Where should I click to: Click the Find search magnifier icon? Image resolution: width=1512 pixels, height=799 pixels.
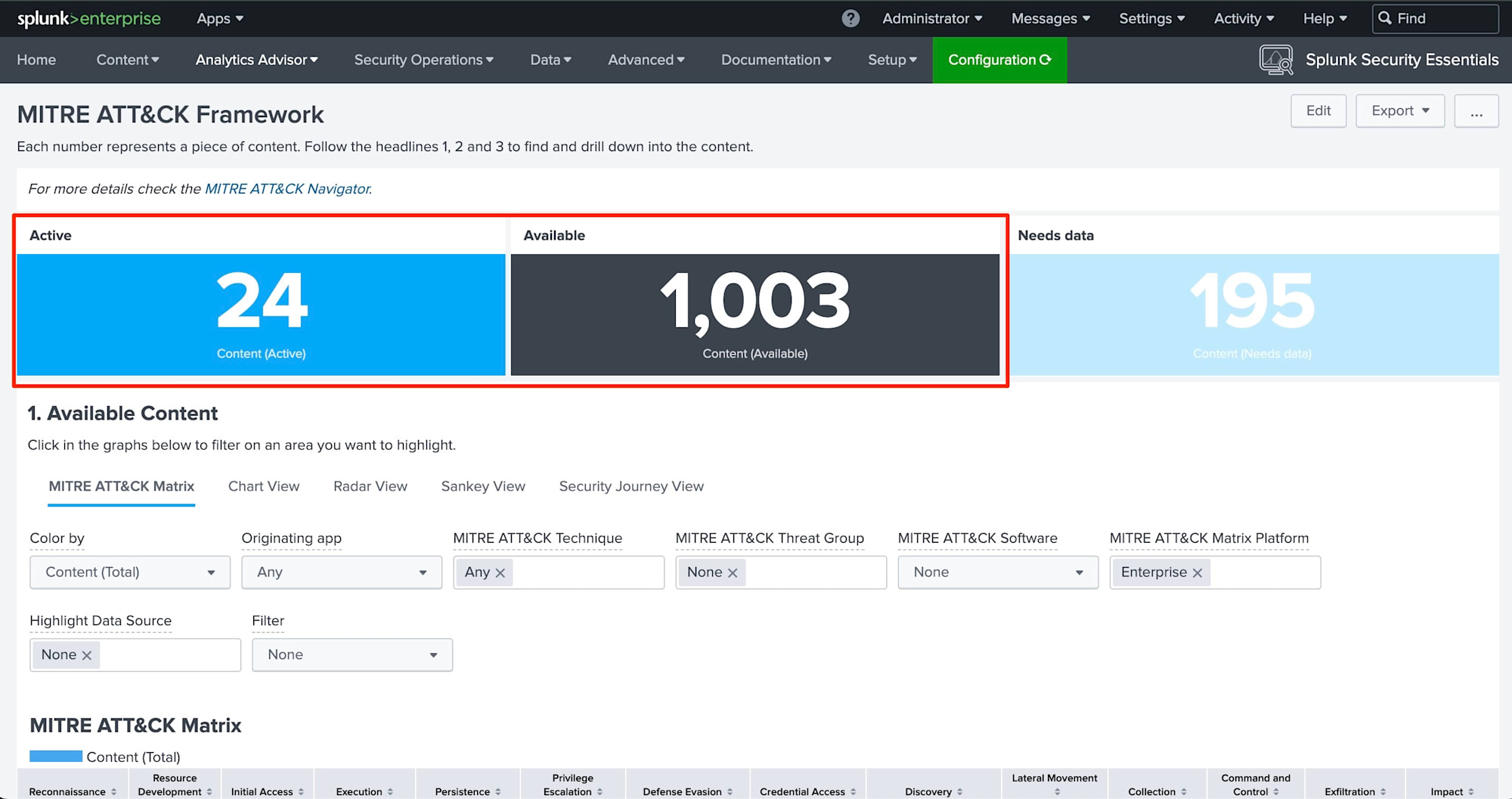[1385, 18]
